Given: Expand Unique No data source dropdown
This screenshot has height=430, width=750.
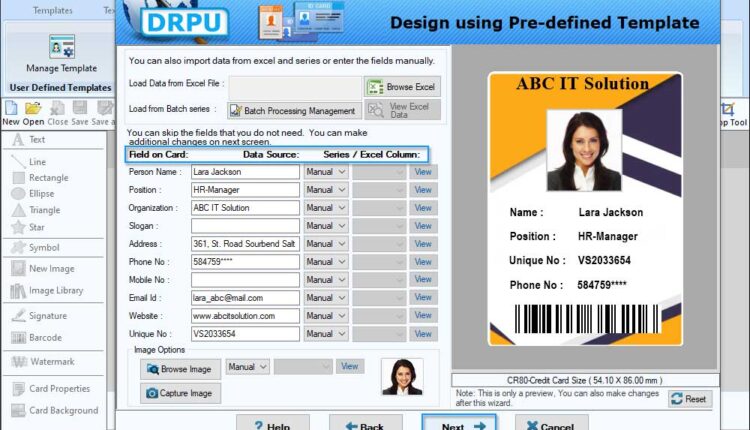Looking at the screenshot, I should pyautogui.click(x=326, y=334).
